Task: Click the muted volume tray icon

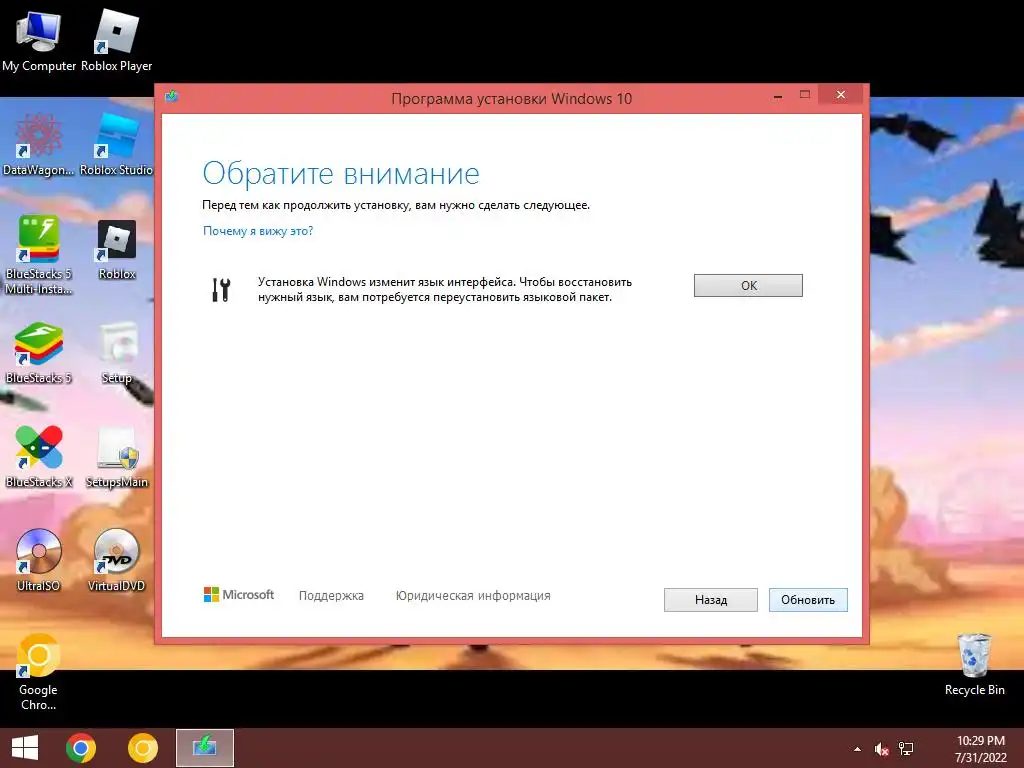Action: 882,749
